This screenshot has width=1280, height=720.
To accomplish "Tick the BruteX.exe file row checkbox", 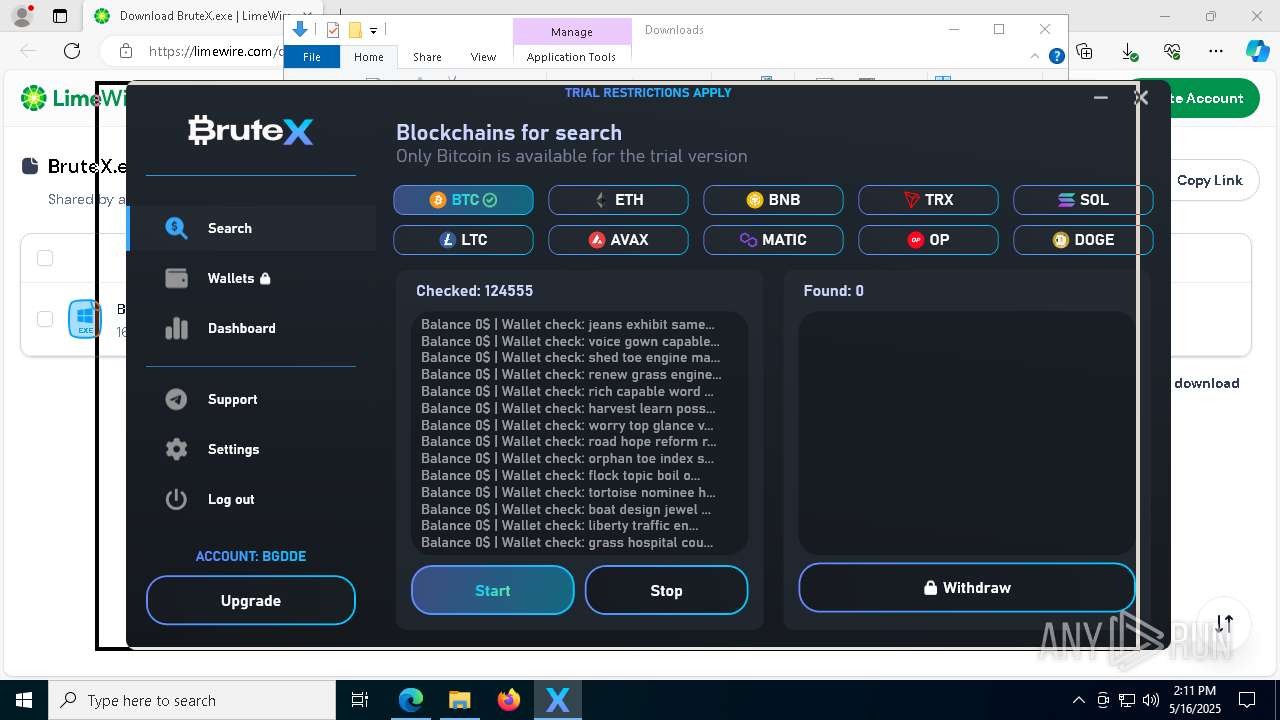I will (x=45, y=319).
